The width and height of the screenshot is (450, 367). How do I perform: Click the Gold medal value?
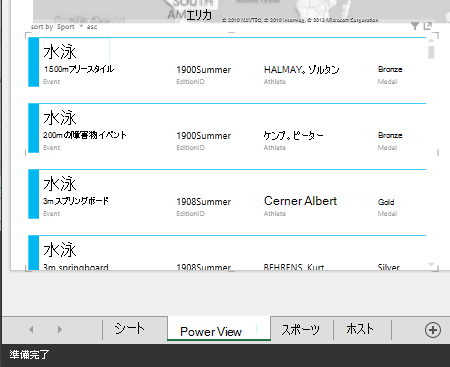386,202
